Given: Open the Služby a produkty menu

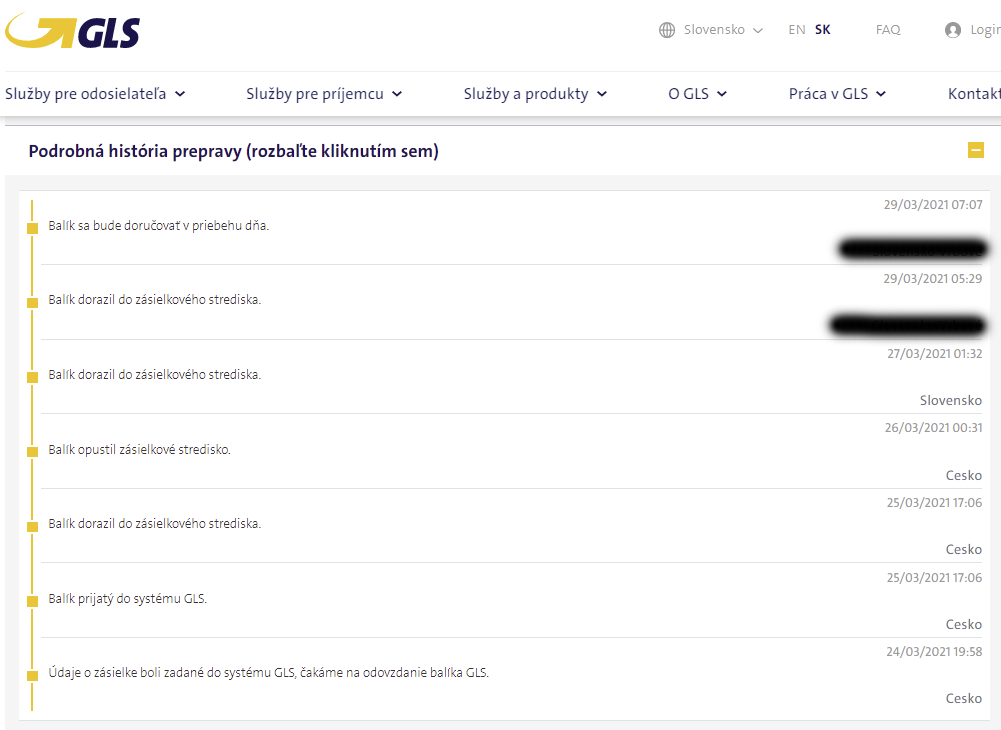Looking at the screenshot, I should pyautogui.click(x=535, y=94).
